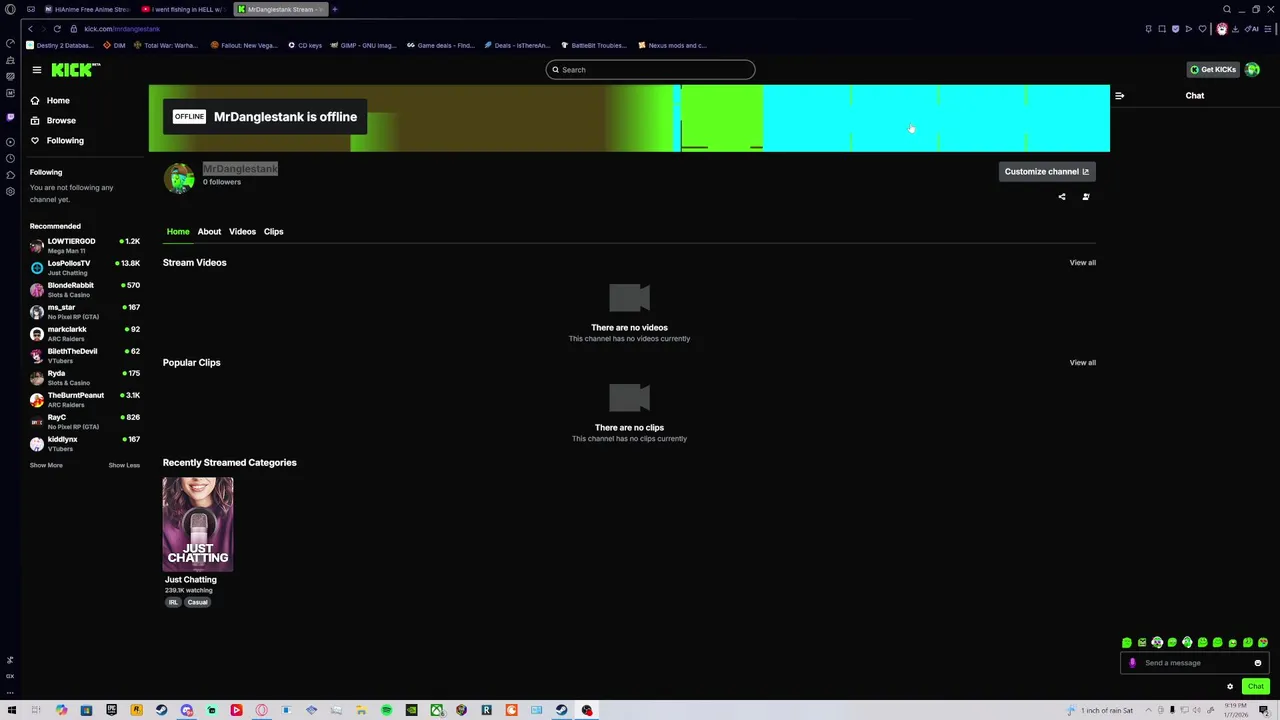Open the Just Chatting category thumbnail
The height and width of the screenshot is (720, 1280).
tap(198, 524)
